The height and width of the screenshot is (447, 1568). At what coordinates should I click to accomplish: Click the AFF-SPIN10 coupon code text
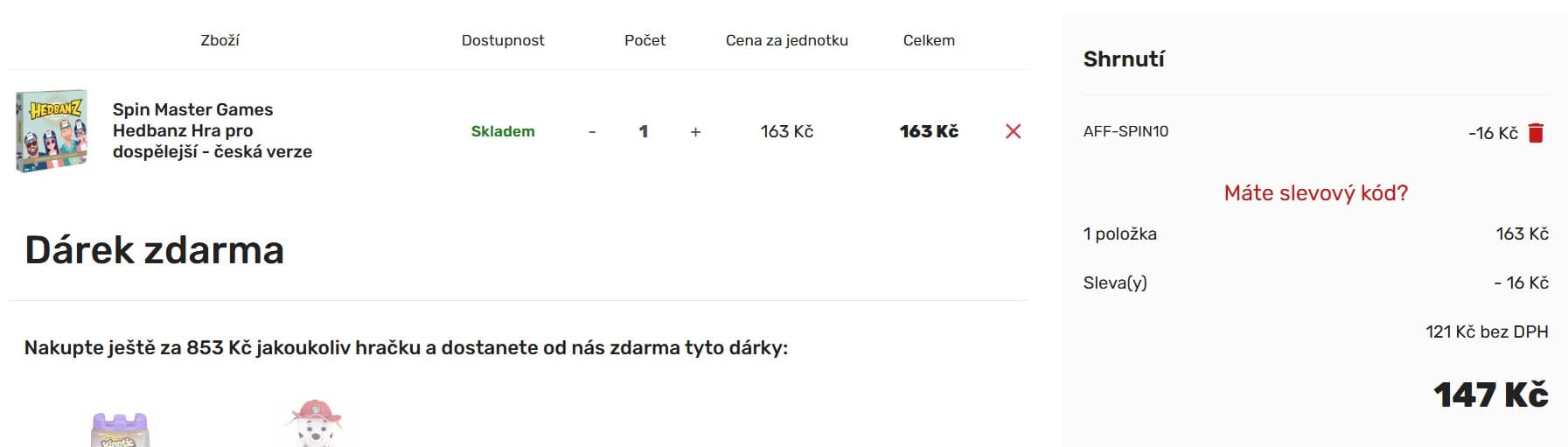tap(1125, 131)
